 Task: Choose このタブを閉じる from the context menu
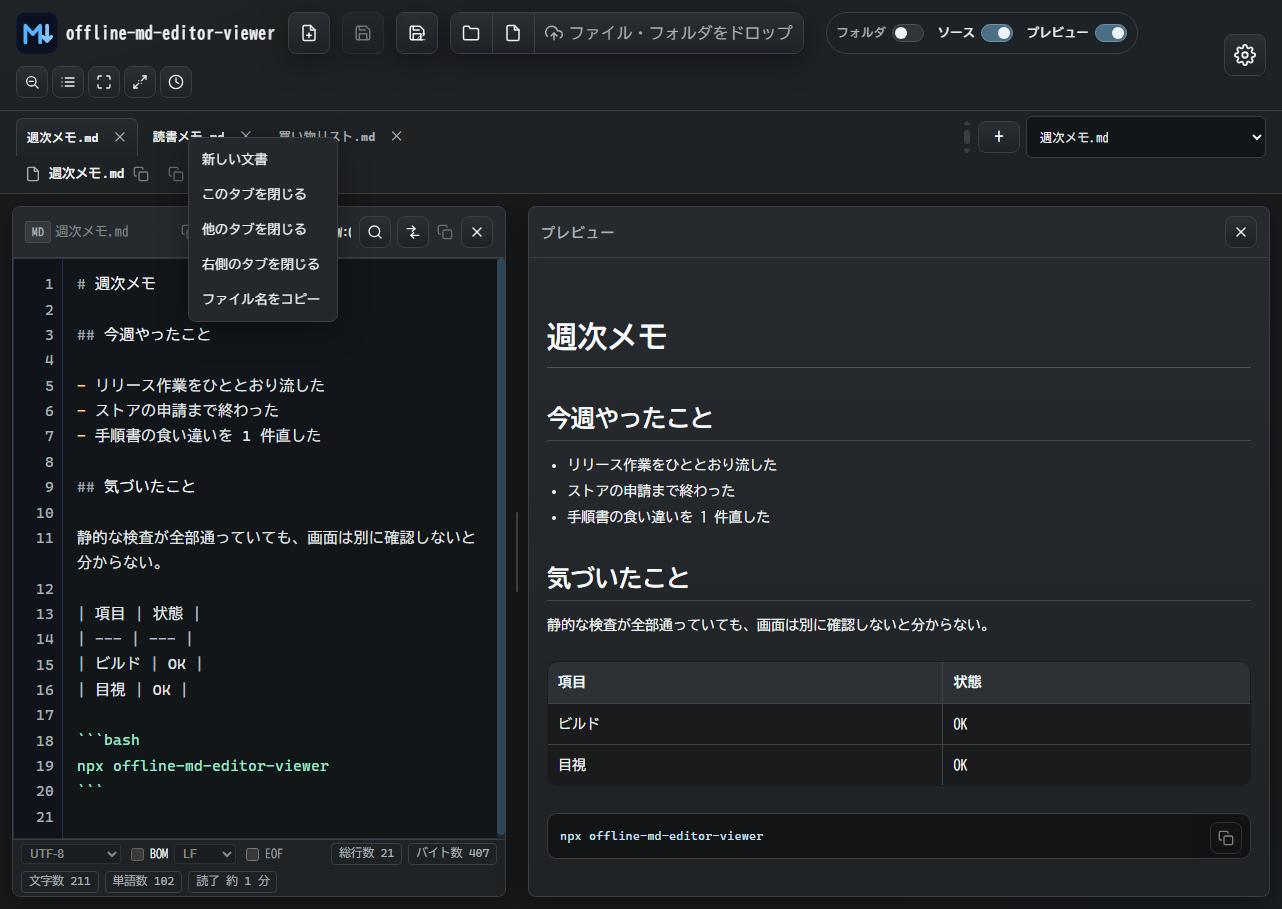[x=263, y=194]
